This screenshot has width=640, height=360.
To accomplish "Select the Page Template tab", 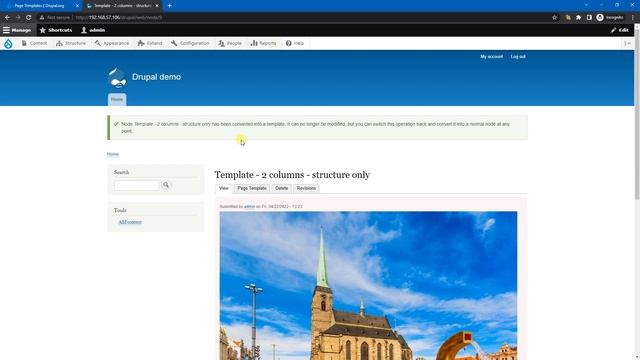I will 252,188.
